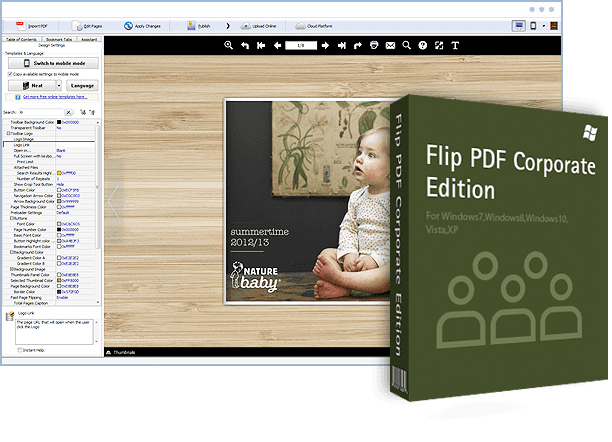Click the Preloader Settings Default value
Screen dimensions: 612x442
(x=62, y=213)
